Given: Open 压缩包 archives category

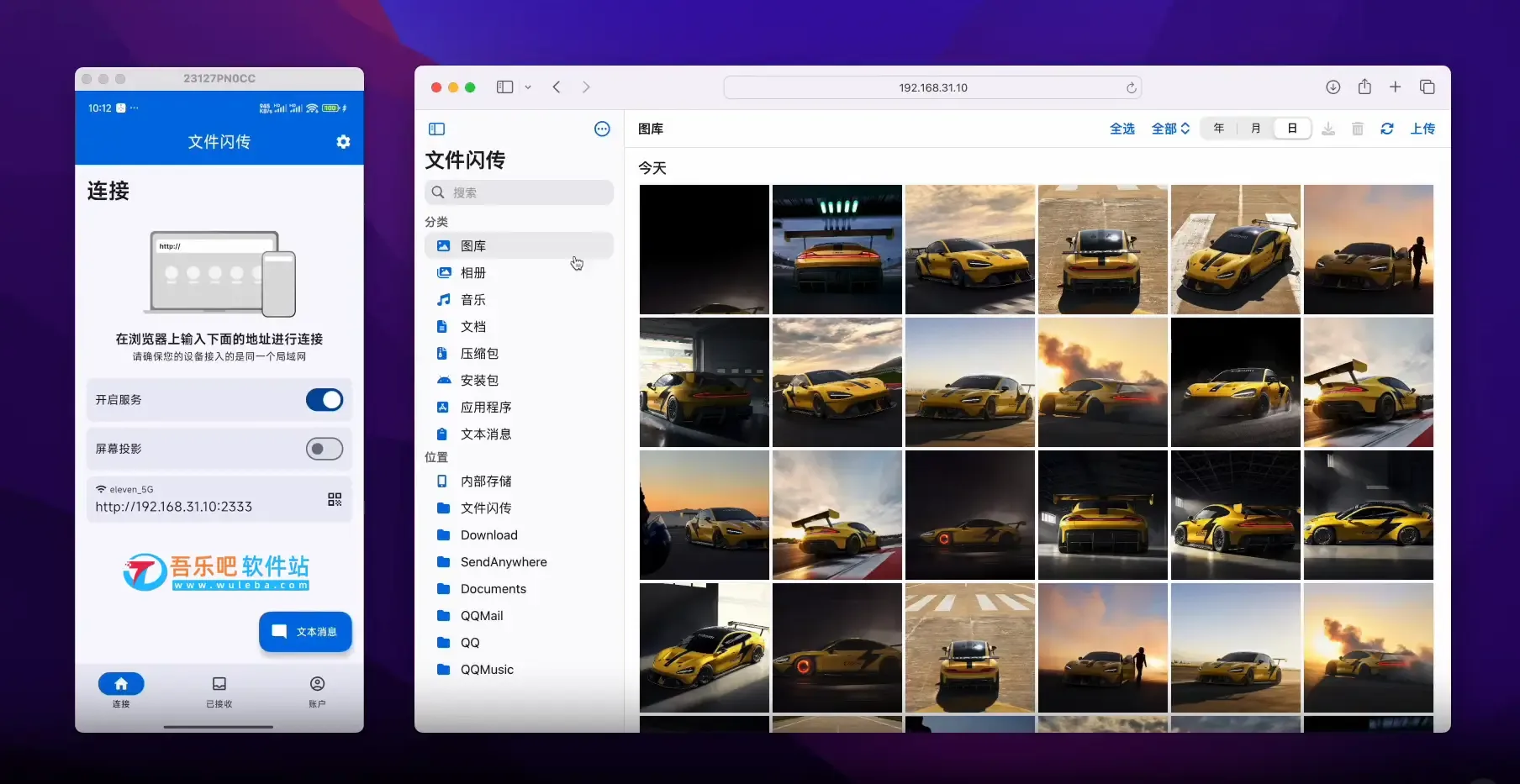Looking at the screenshot, I should pyautogui.click(x=519, y=354).
